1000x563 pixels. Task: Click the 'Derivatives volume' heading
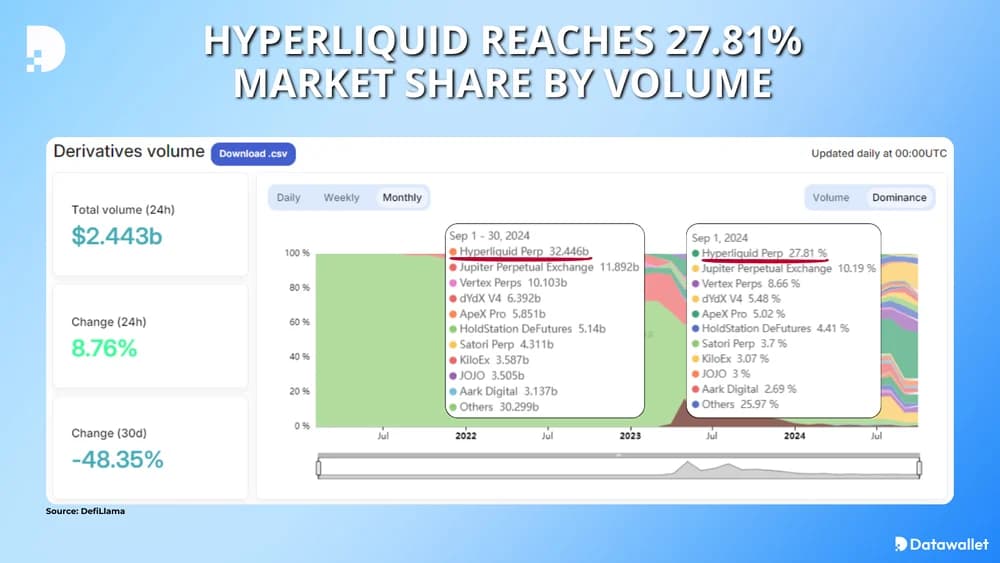click(129, 152)
